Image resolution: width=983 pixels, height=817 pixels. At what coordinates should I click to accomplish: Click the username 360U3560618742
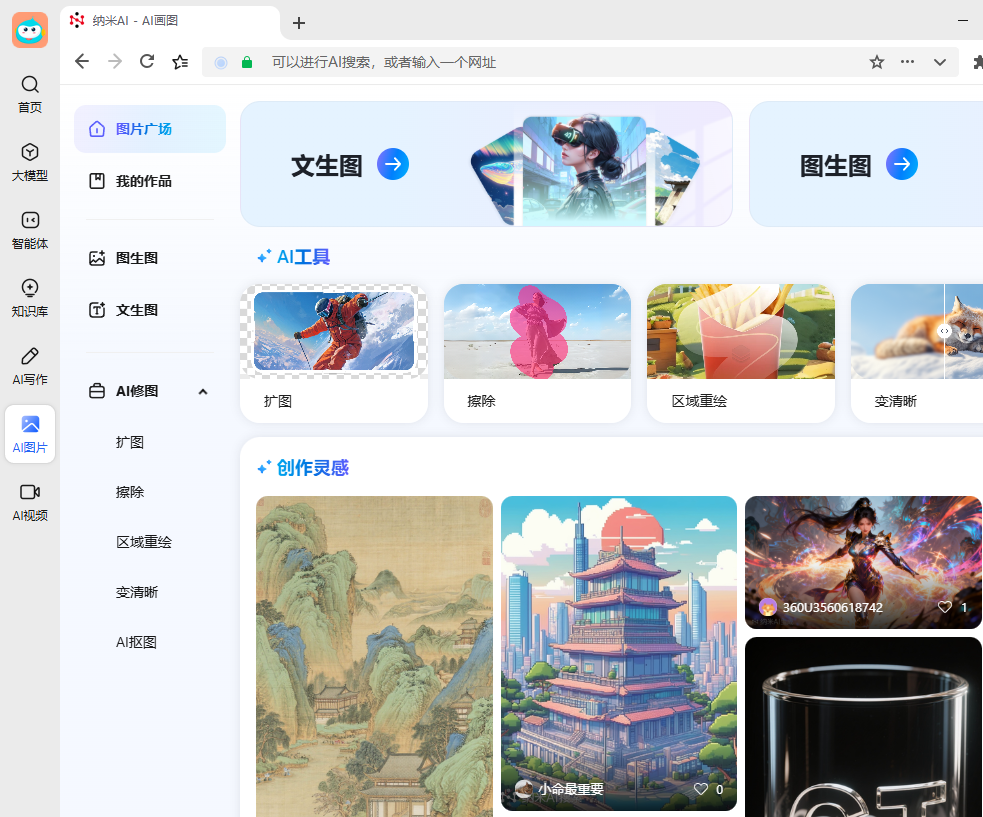[x=833, y=608]
